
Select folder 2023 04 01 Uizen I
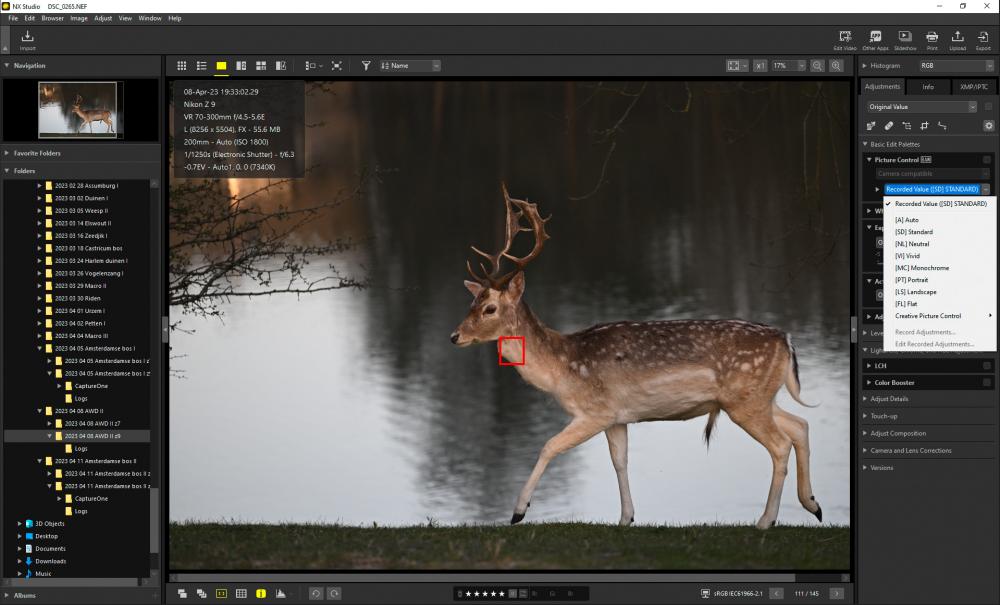(80, 311)
